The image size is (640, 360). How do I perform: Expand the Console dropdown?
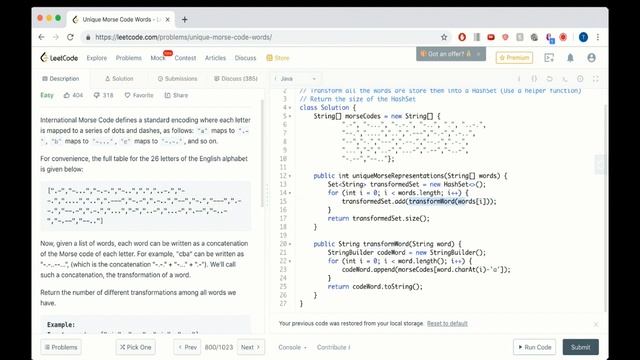(x=292, y=347)
